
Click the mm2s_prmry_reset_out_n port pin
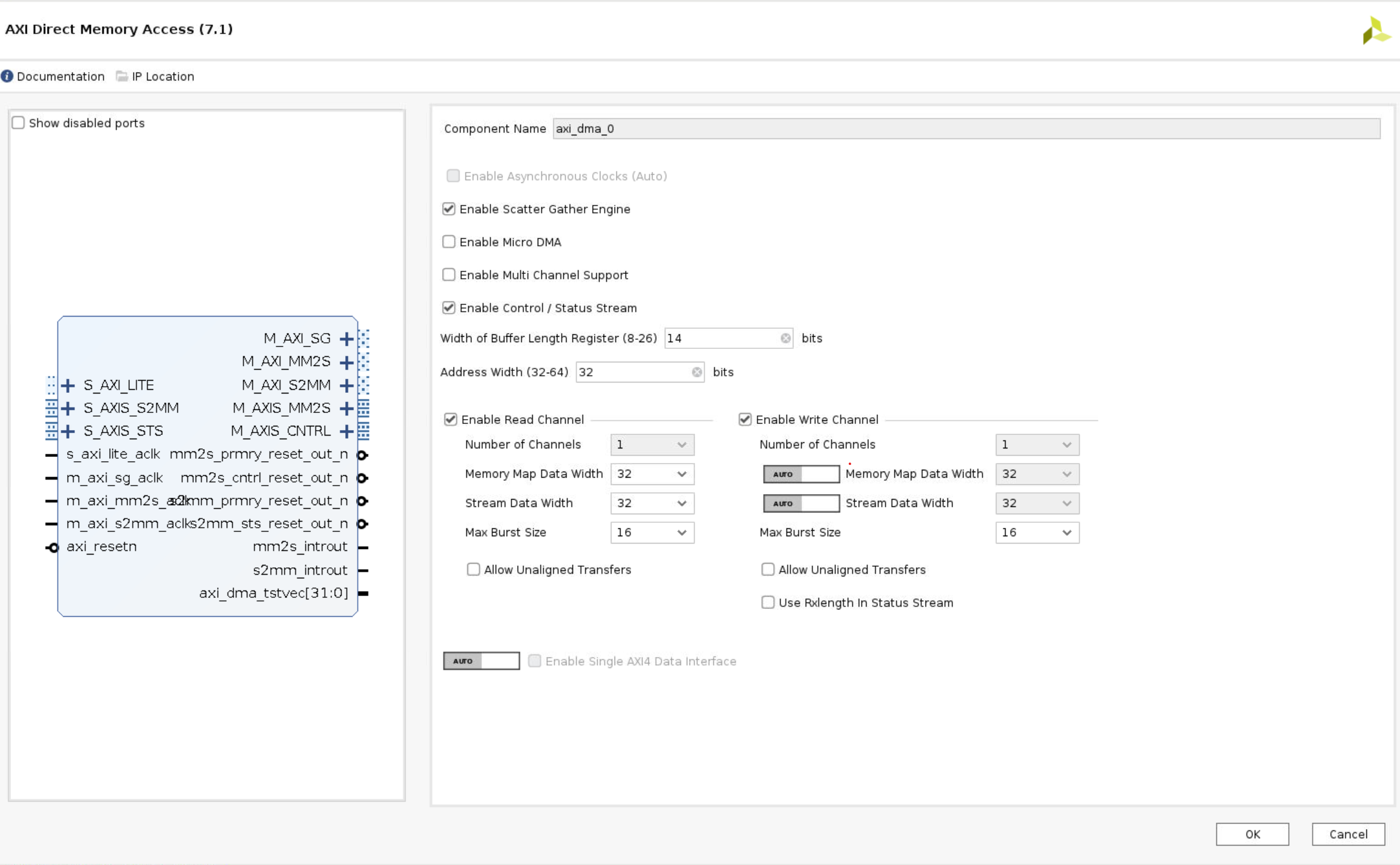pos(362,455)
